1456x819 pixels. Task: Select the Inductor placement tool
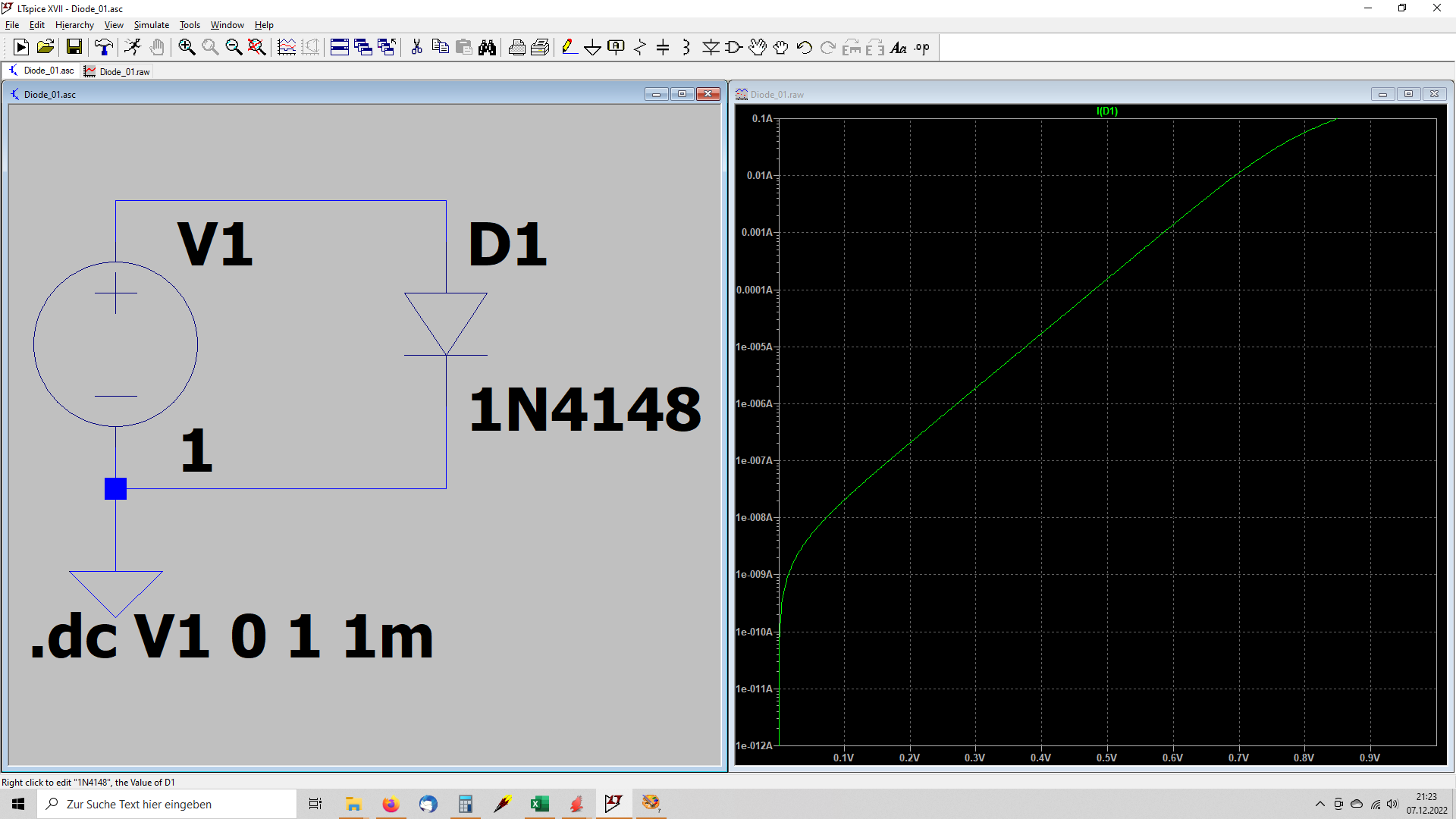tap(686, 47)
